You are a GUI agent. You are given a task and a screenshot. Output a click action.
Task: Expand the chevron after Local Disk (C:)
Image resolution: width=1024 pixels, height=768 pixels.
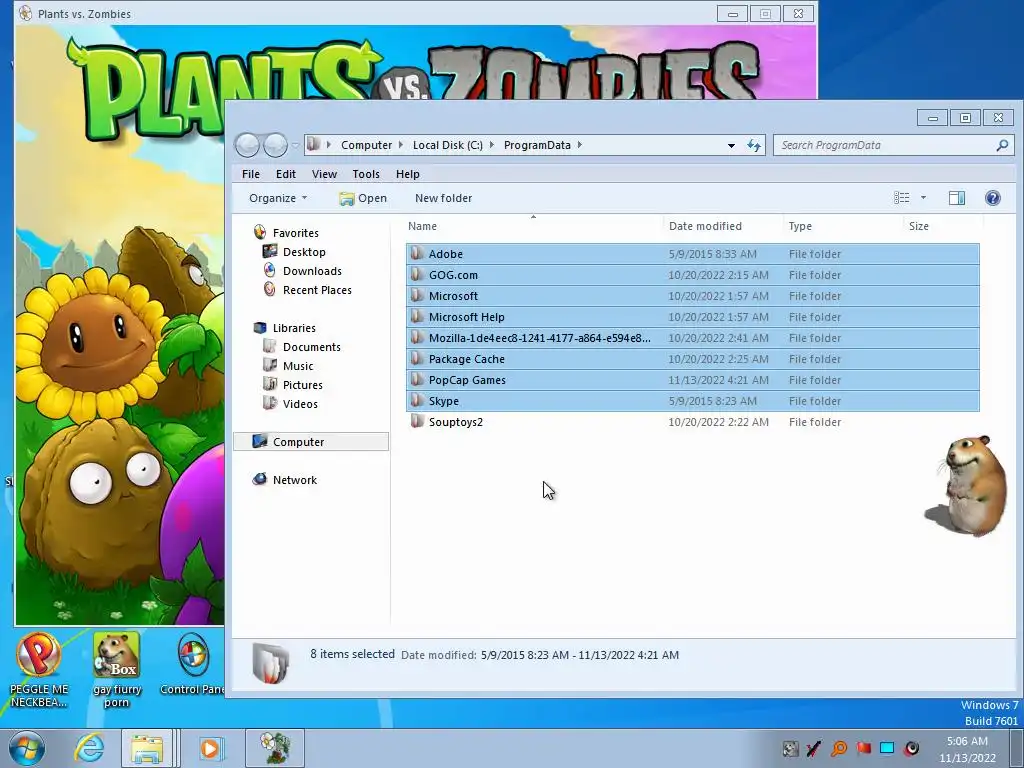(492, 145)
